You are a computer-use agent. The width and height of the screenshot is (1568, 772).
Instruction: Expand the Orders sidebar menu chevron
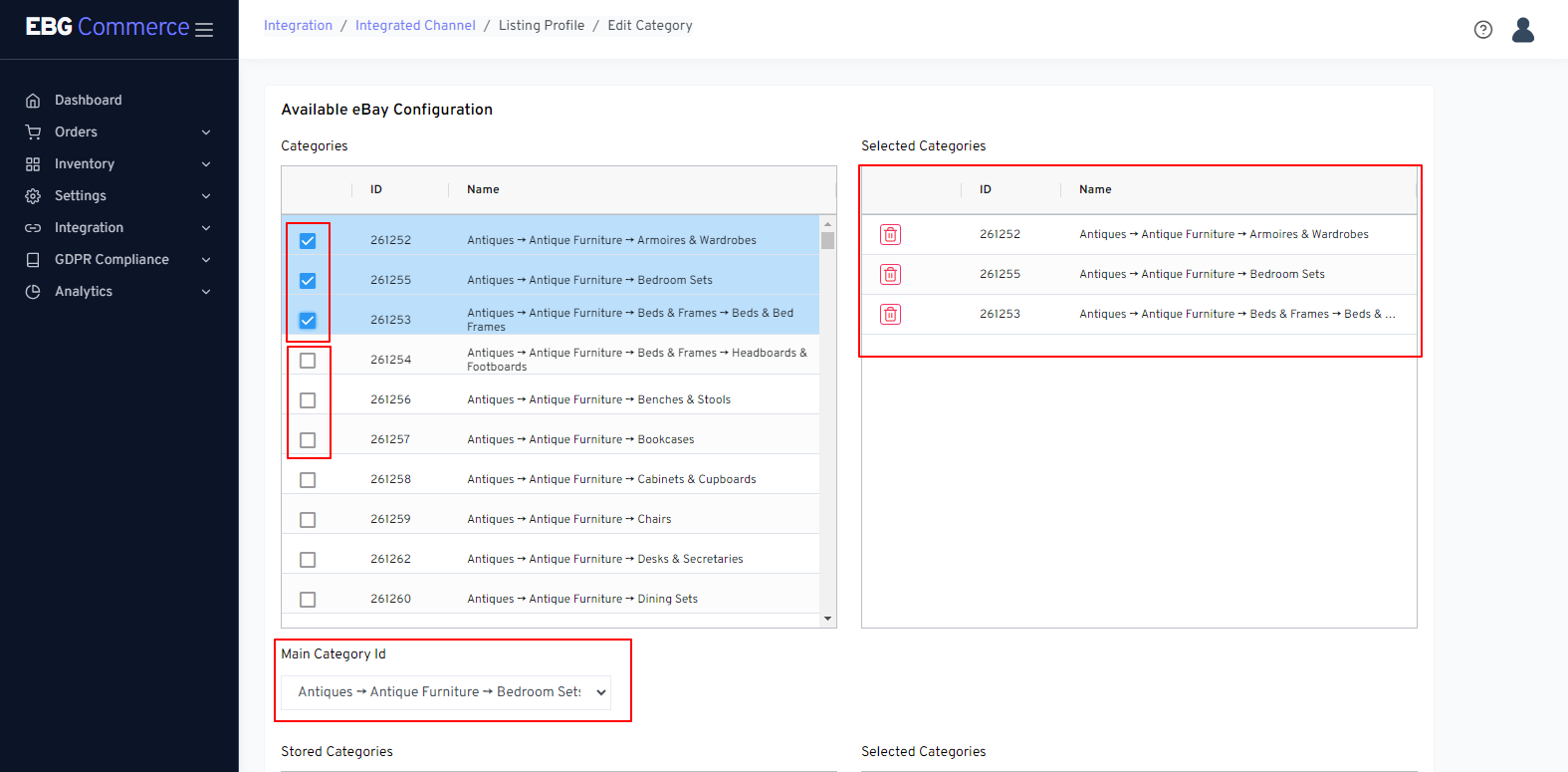pos(206,132)
